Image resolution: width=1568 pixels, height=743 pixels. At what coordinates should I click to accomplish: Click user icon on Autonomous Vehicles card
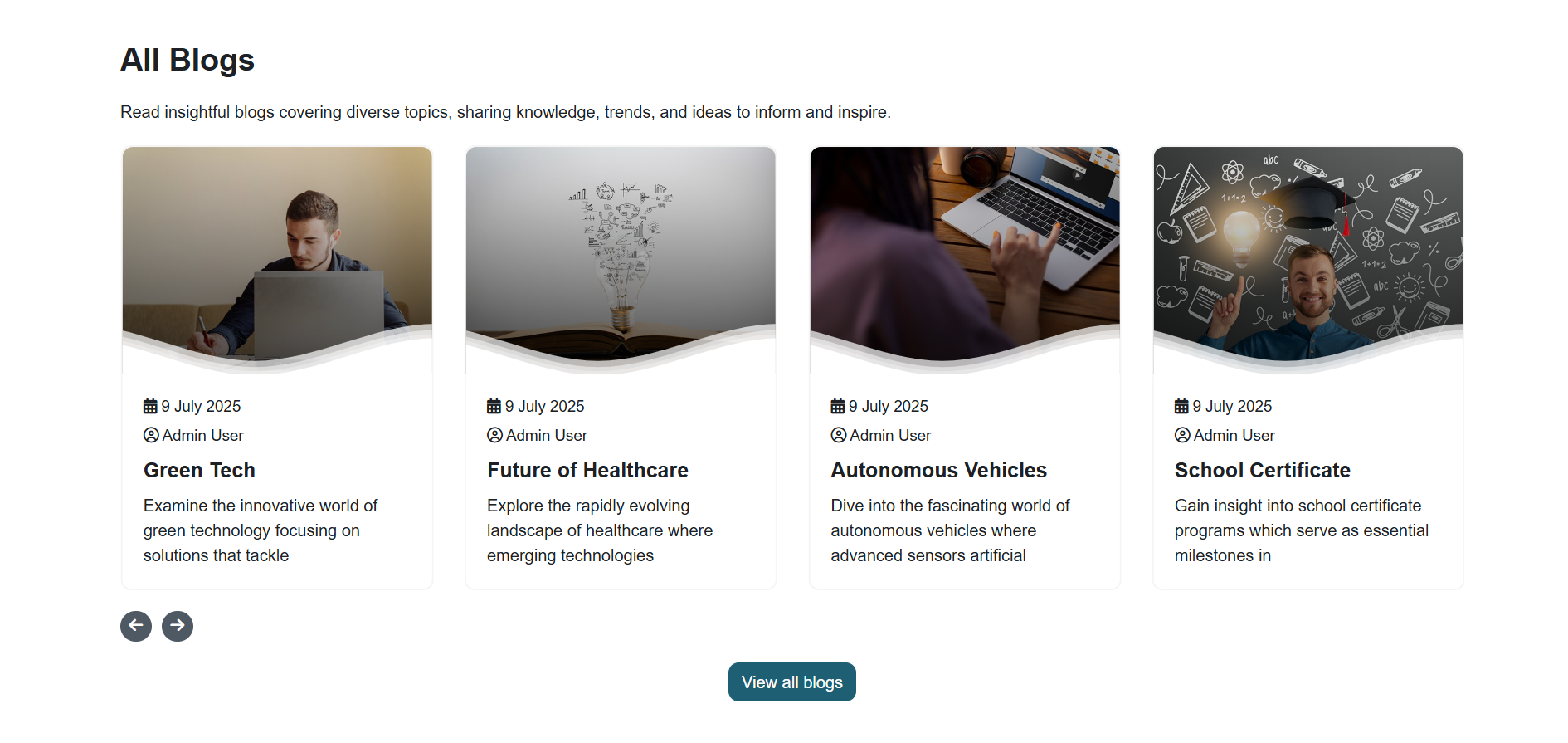point(839,435)
